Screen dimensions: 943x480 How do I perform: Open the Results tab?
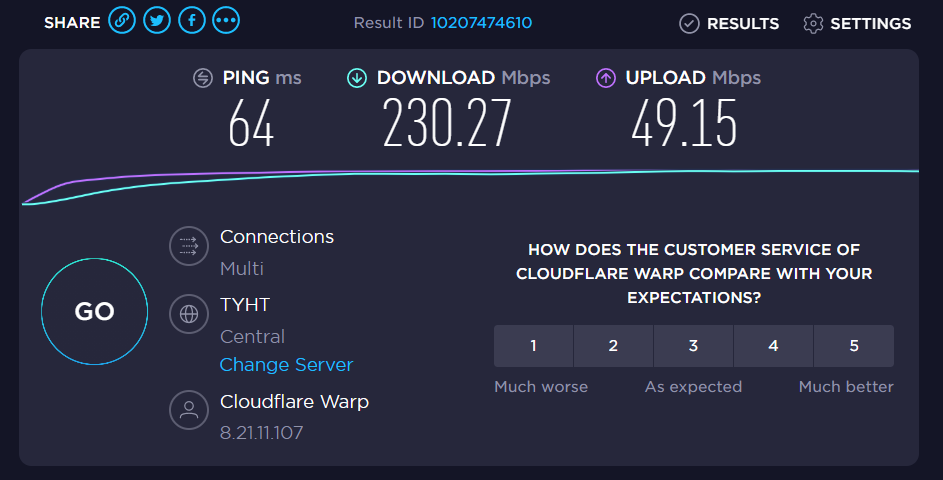729,23
